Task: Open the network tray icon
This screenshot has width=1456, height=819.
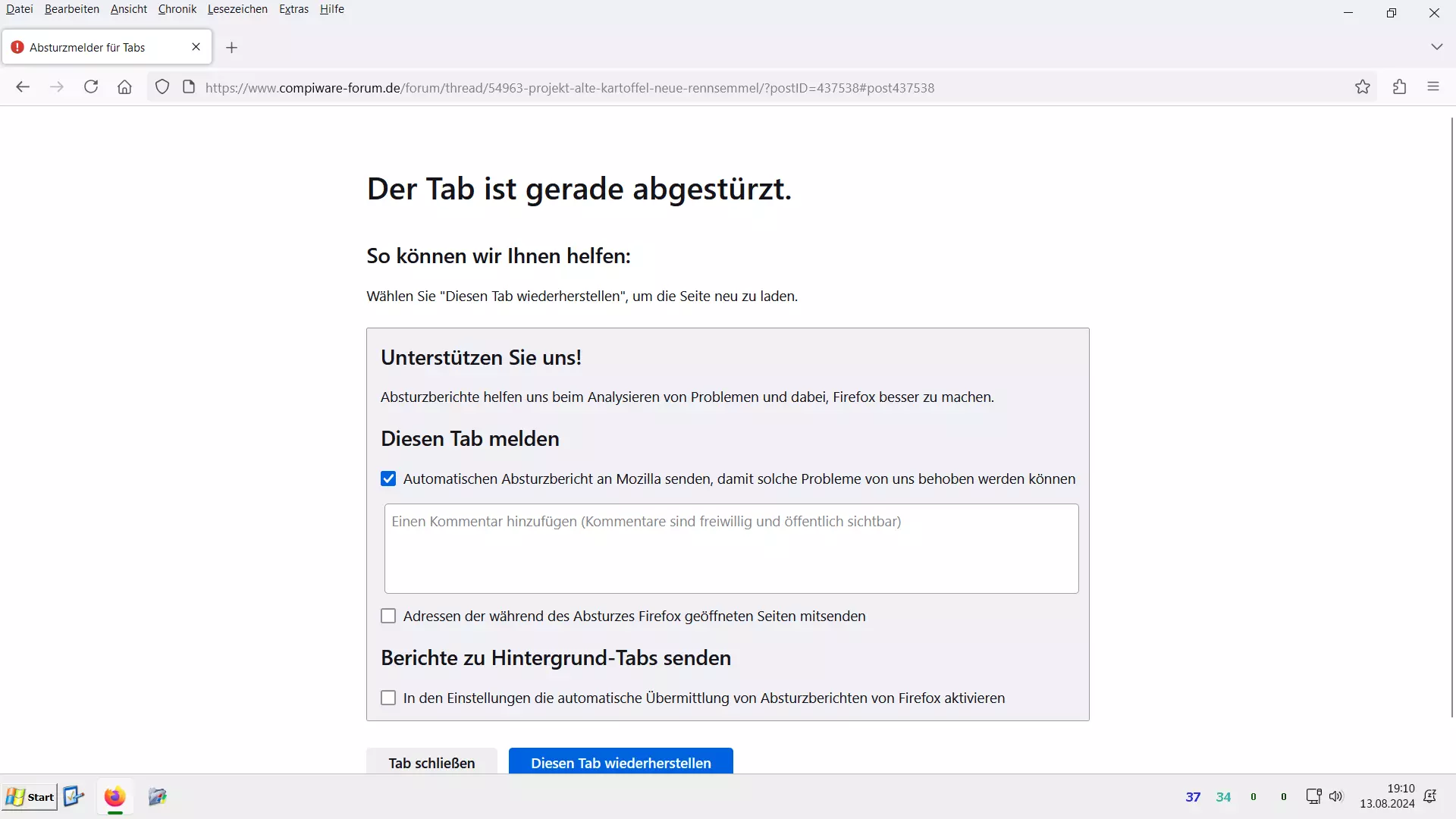Action: click(x=1313, y=796)
